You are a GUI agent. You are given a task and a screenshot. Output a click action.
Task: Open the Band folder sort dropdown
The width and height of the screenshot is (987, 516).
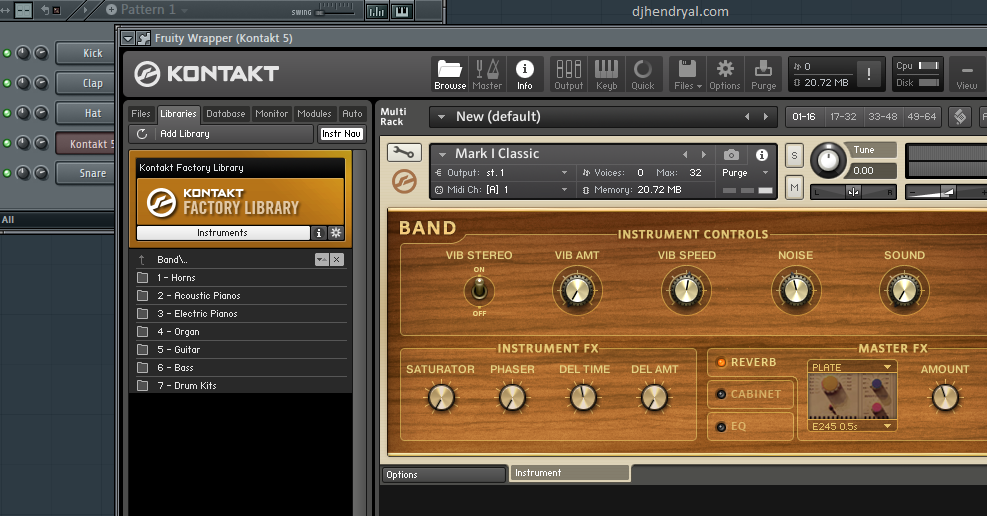tap(322, 259)
